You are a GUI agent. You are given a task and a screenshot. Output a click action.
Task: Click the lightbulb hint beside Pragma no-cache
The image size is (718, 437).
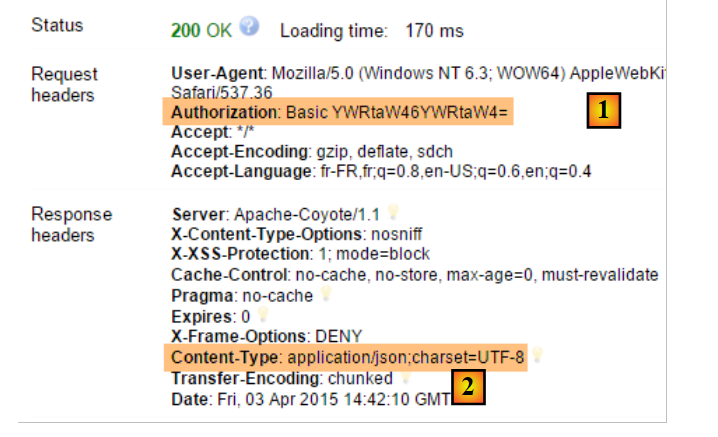point(323,295)
